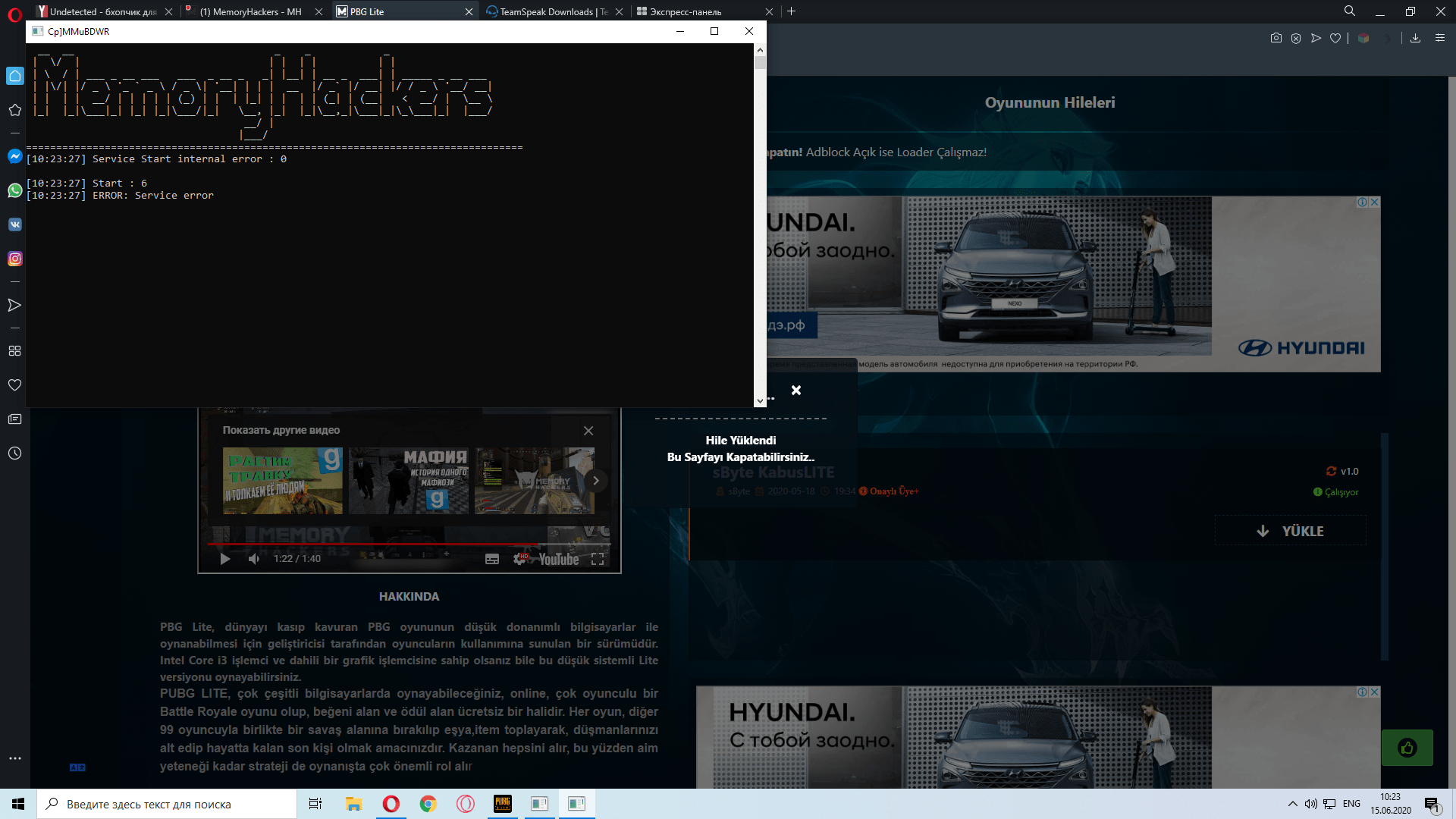Open the MemoryHackers suggested video thumbnail
This screenshot has height=819, width=1456.
pyautogui.click(x=534, y=481)
